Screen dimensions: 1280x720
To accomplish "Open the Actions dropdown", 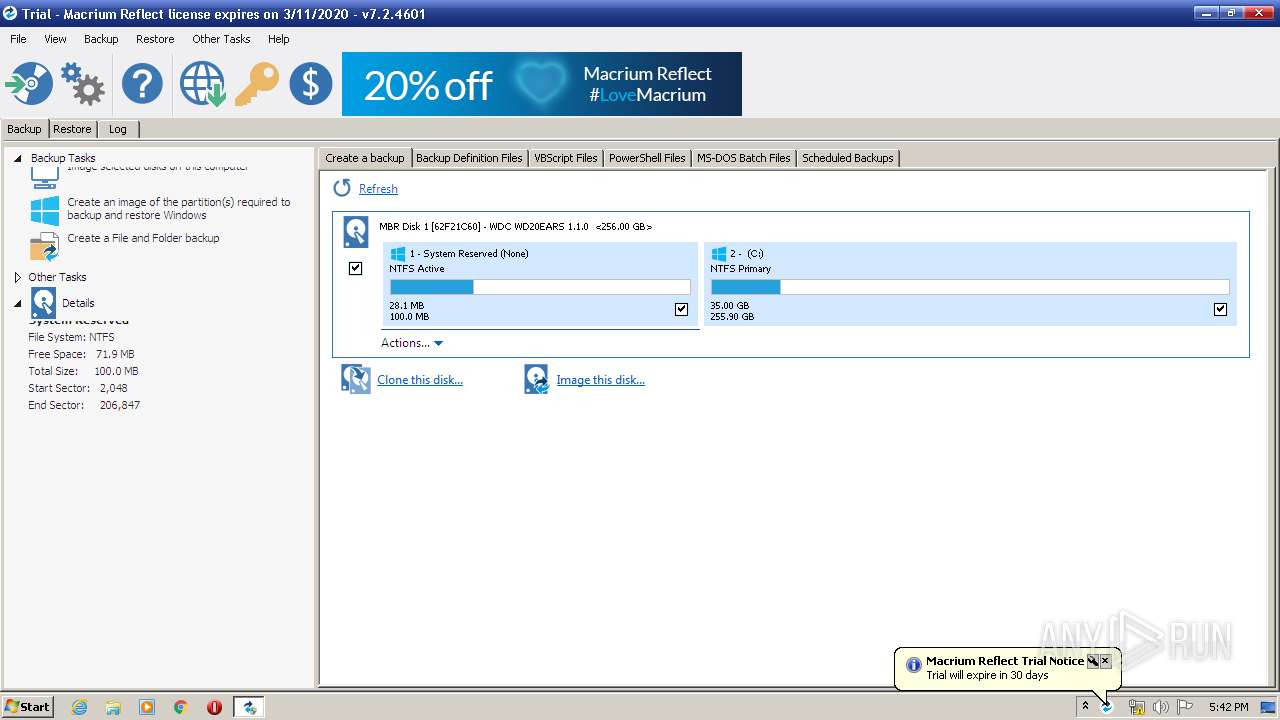I will coord(411,343).
